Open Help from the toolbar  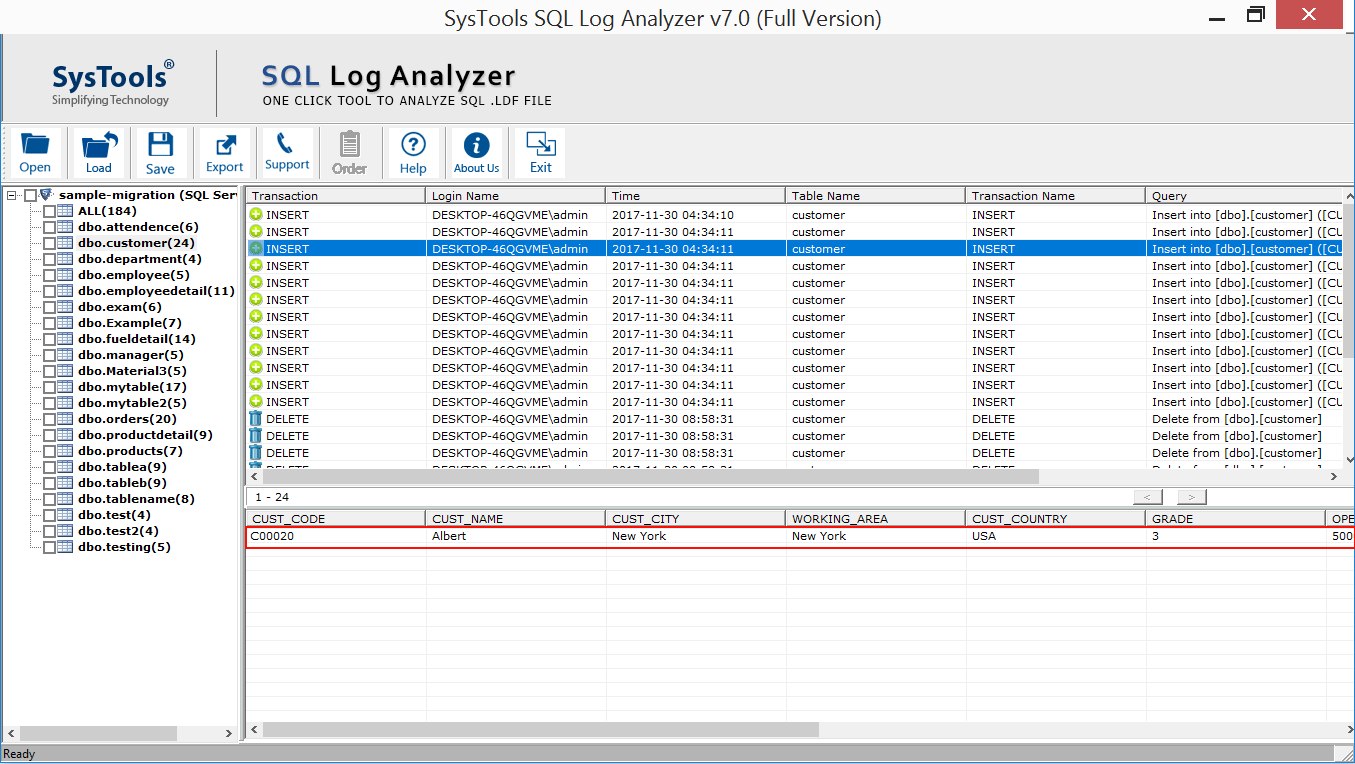(x=413, y=153)
